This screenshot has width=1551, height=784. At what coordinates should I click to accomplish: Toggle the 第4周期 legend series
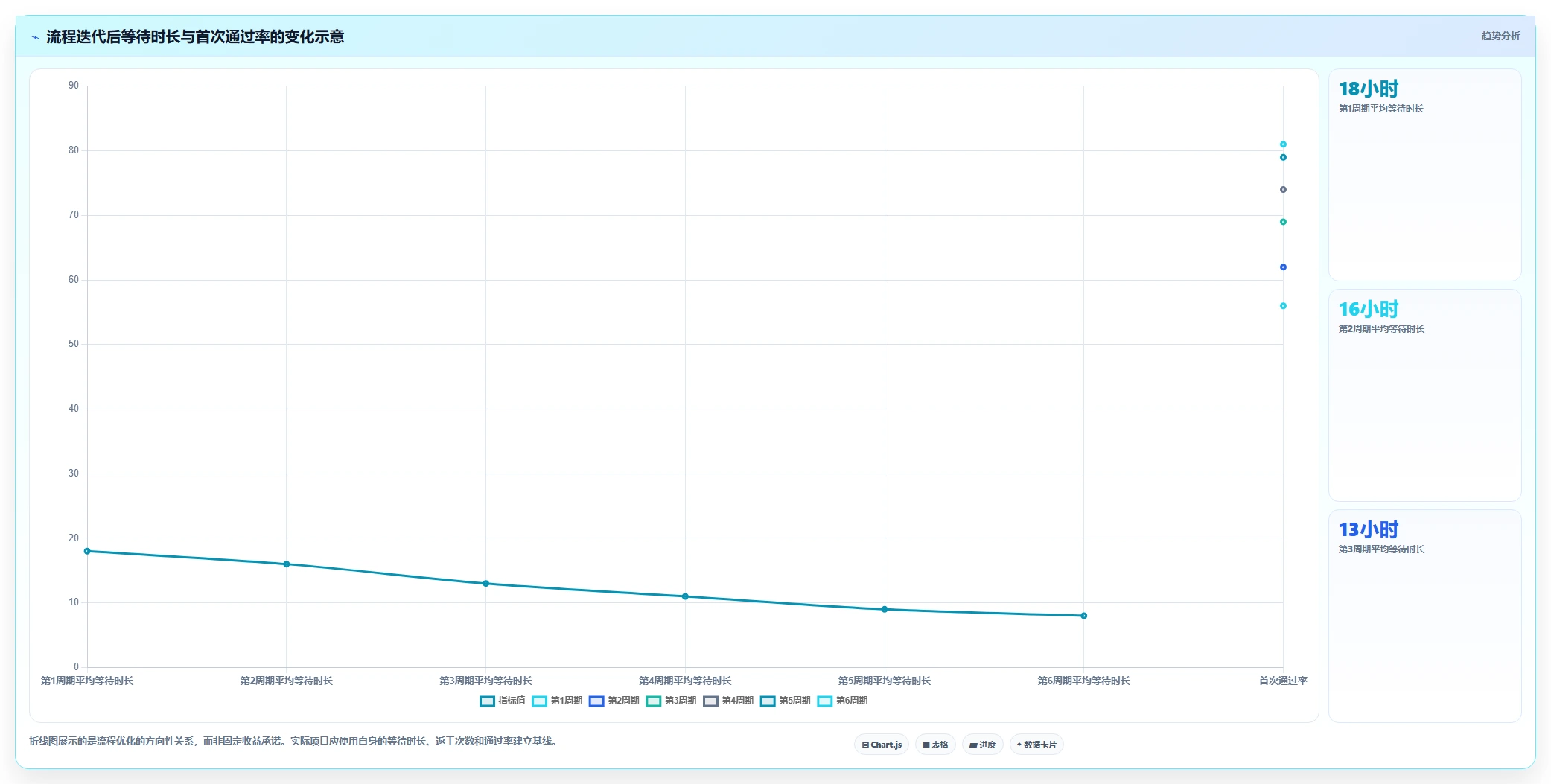pyautogui.click(x=728, y=701)
